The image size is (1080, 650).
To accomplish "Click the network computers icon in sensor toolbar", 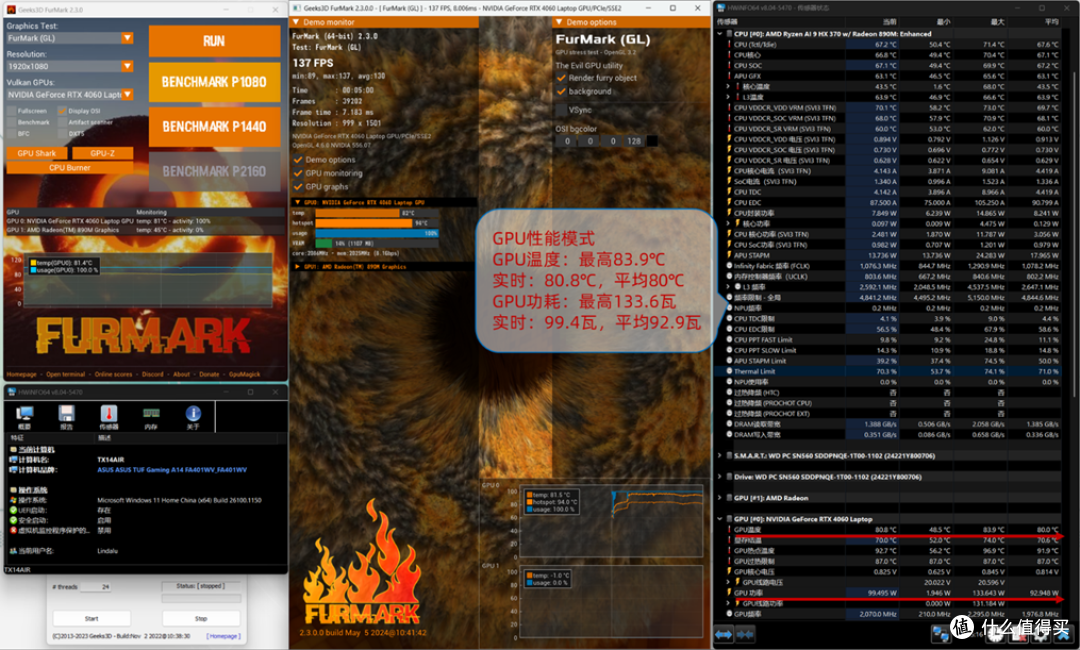I will tap(940, 633).
